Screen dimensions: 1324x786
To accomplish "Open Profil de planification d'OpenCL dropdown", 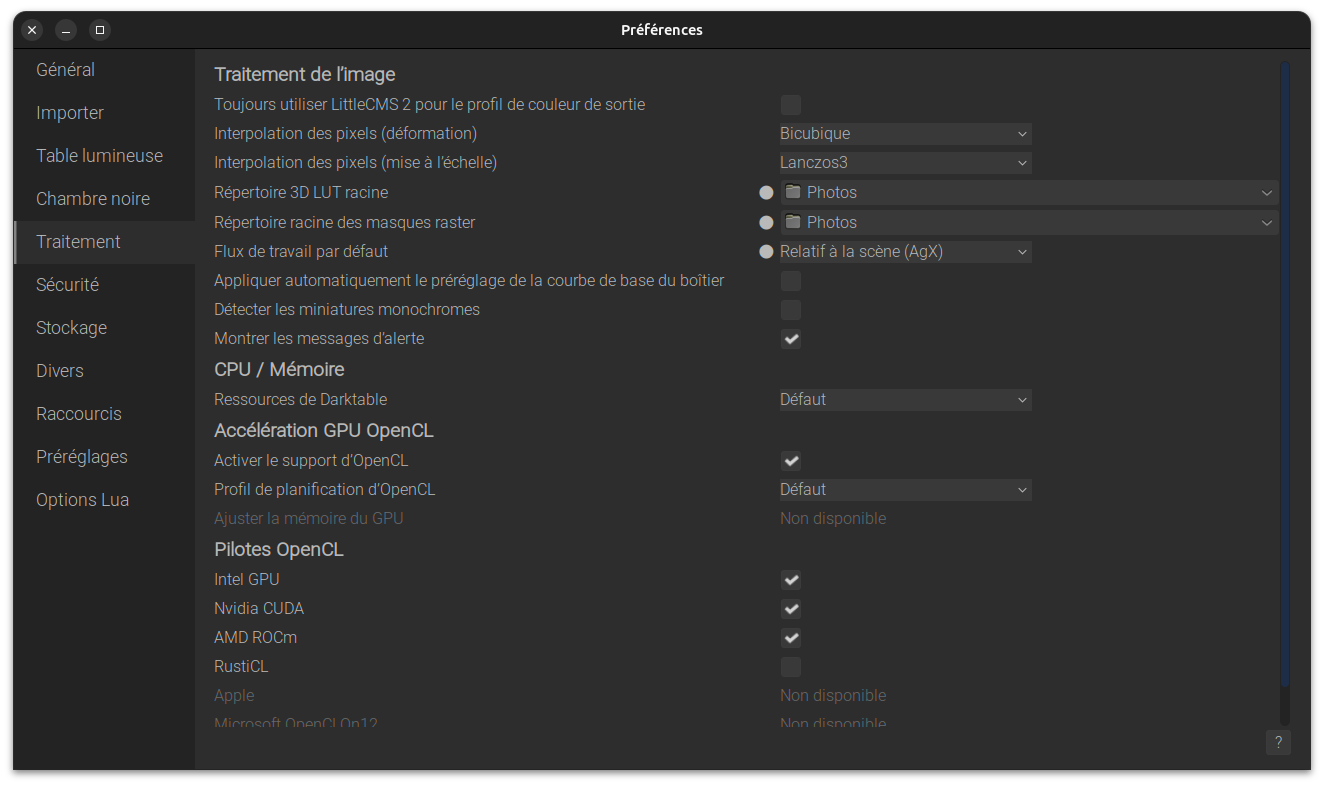I will [x=905, y=490].
